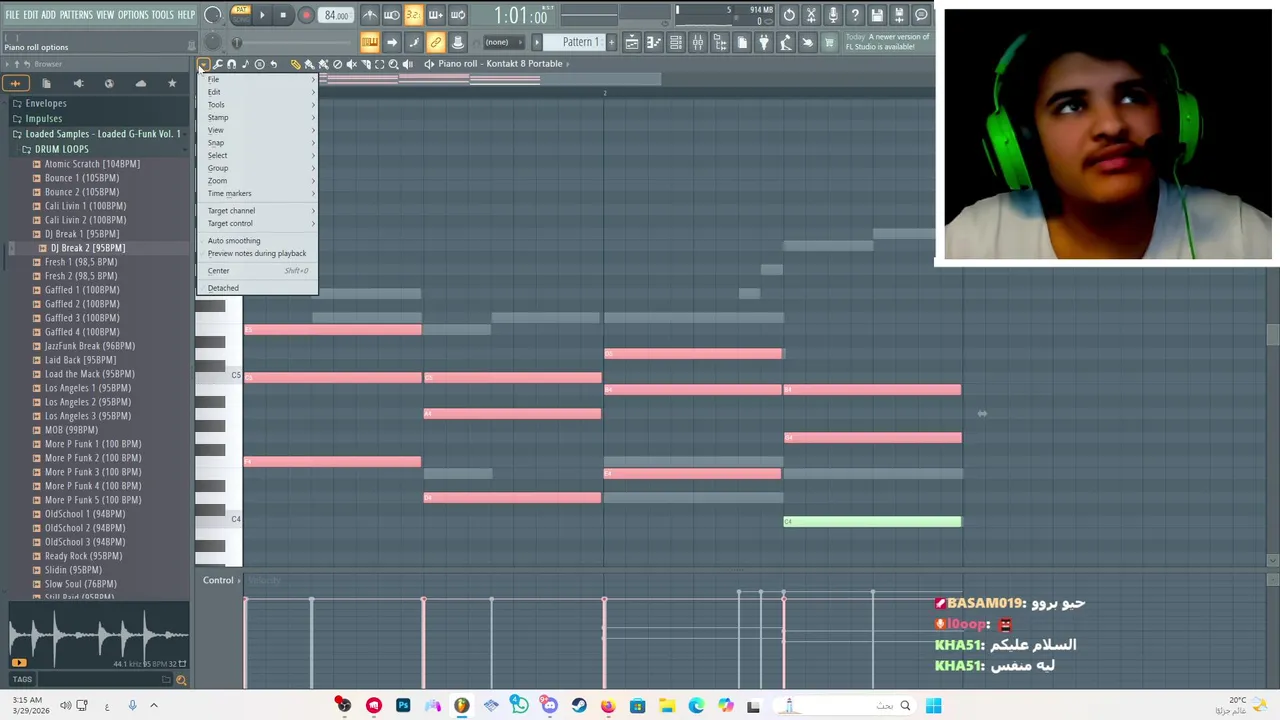Click the Metronome icon in top toolbar
The width and height of the screenshot is (1280, 720).
[370, 15]
